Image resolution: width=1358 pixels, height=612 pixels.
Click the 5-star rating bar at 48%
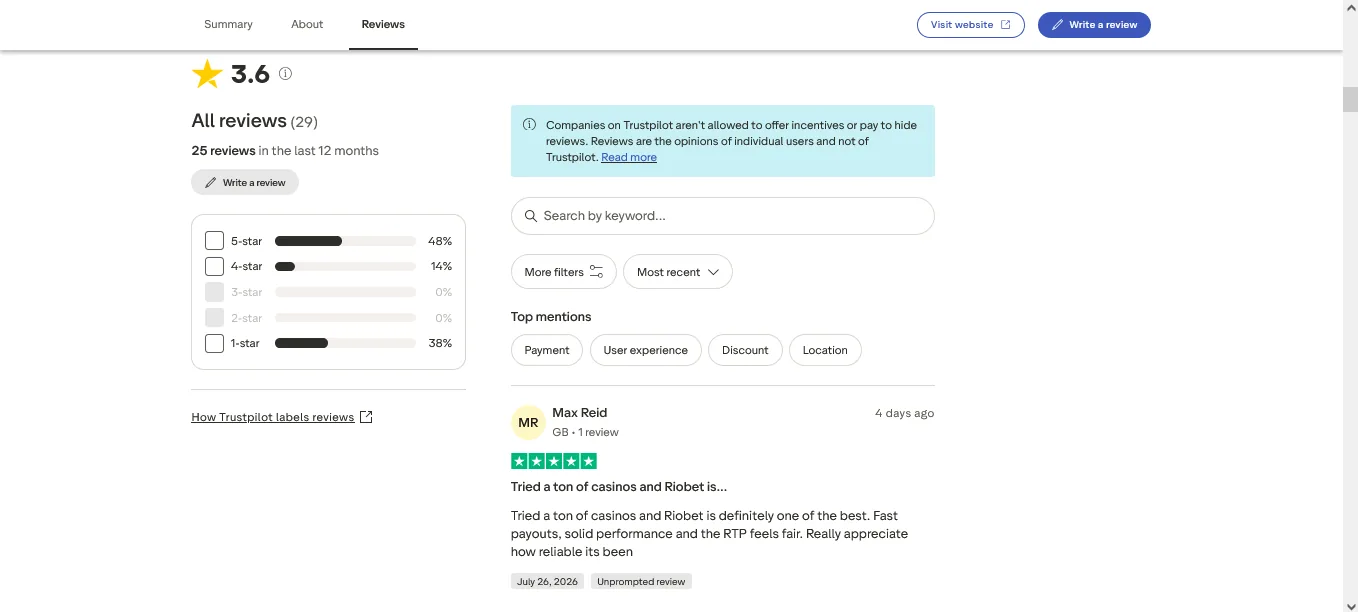tap(345, 241)
